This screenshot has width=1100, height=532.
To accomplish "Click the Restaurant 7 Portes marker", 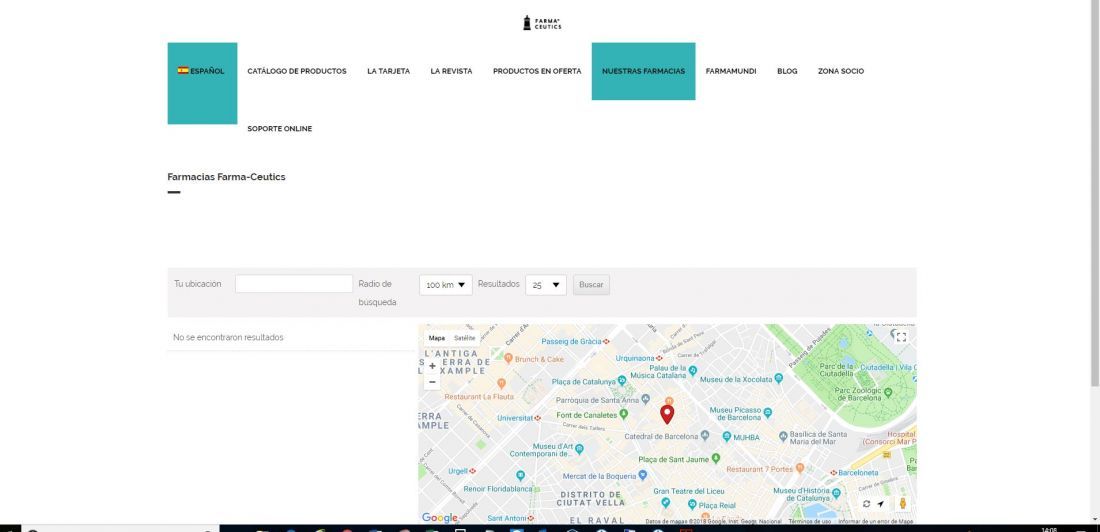I will 800,468.
